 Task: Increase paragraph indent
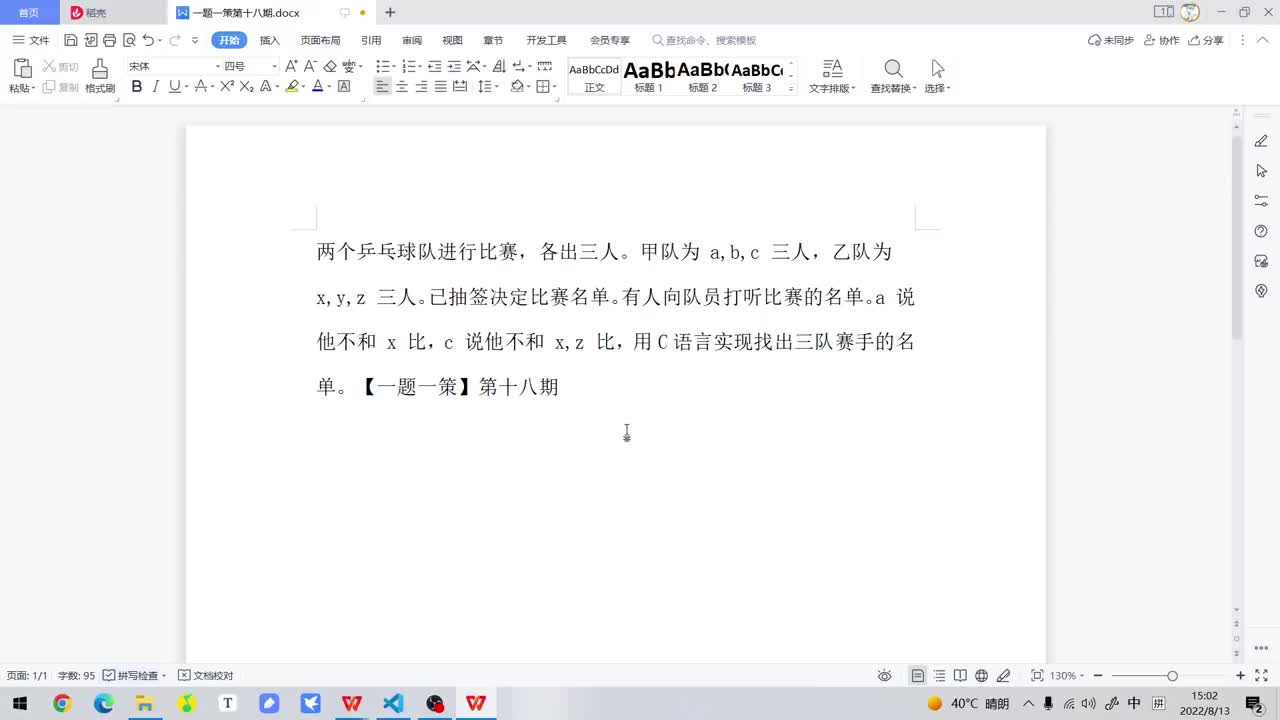pyautogui.click(x=454, y=66)
